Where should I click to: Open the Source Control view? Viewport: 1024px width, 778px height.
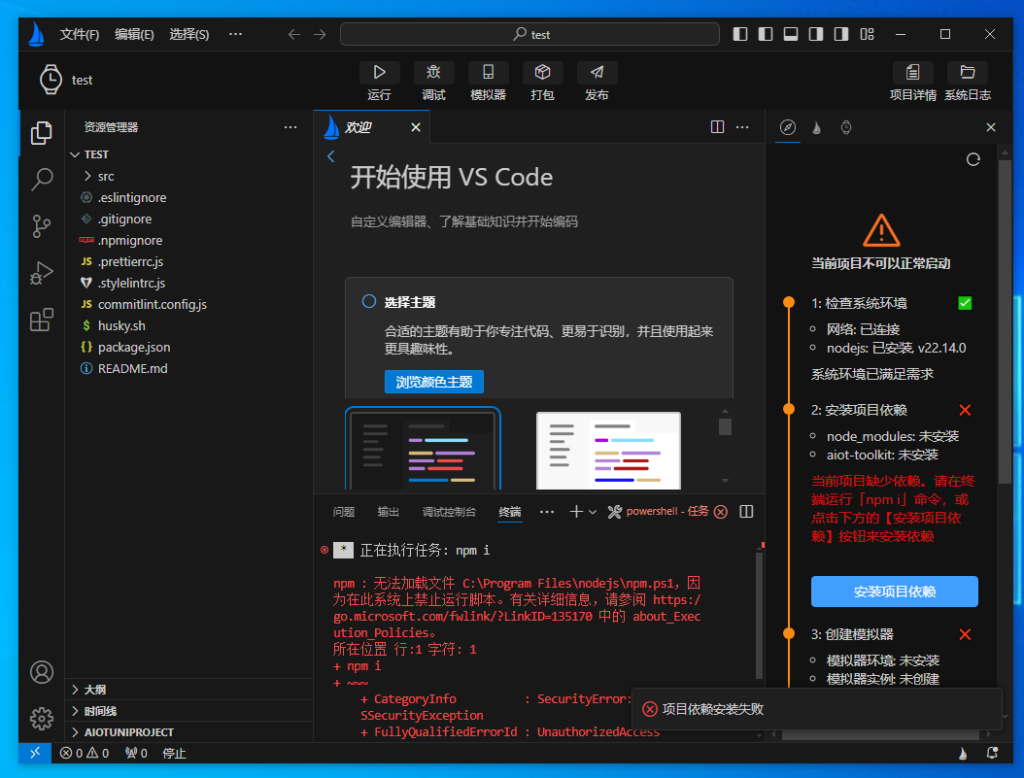pyautogui.click(x=41, y=226)
